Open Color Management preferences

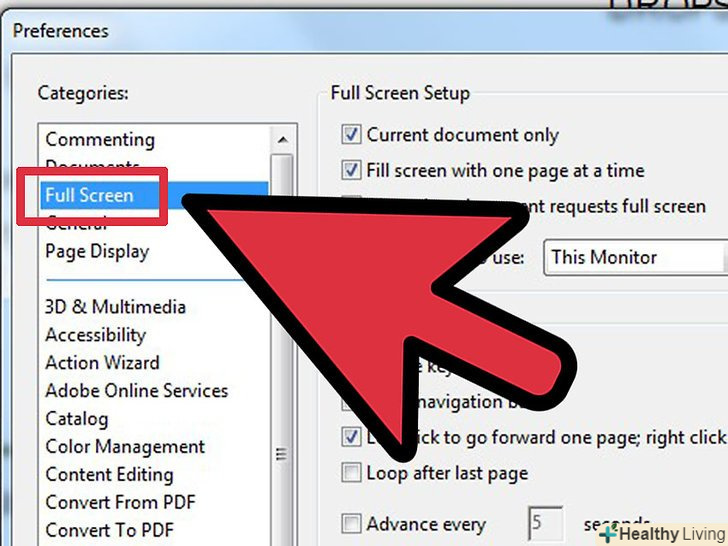[125, 447]
